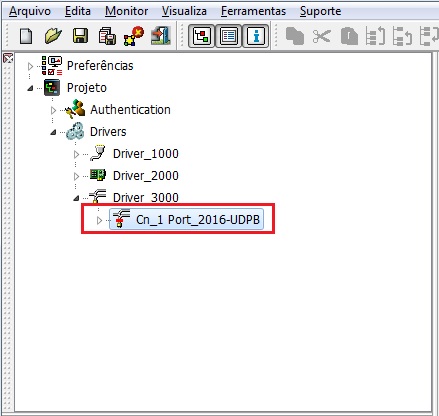This screenshot has width=439, height=416.
Task: Collapse the Drivers tree node
Action: click(x=53, y=132)
